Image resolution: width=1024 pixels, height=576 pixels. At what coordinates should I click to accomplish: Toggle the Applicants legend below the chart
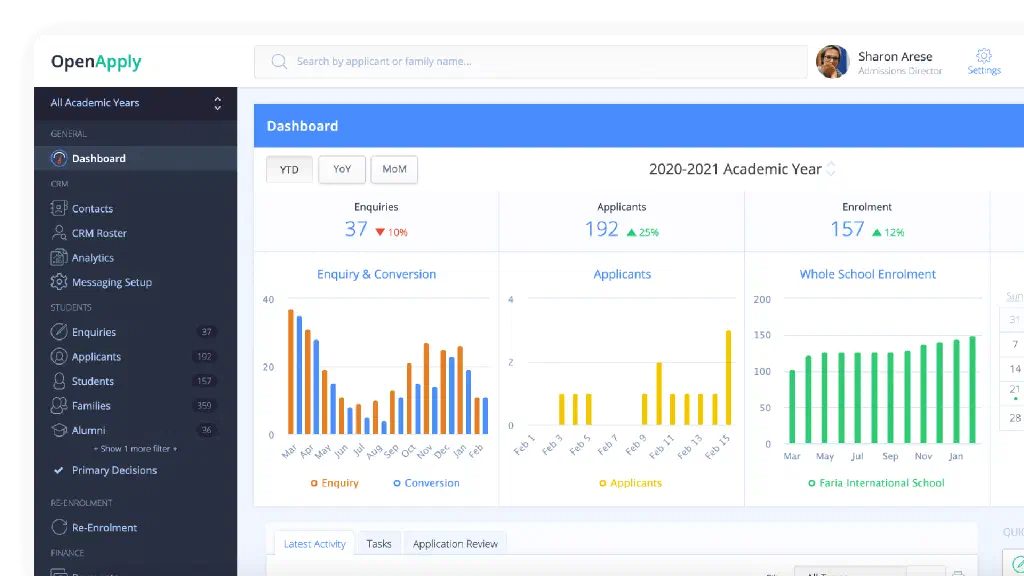[x=630, y=483]
